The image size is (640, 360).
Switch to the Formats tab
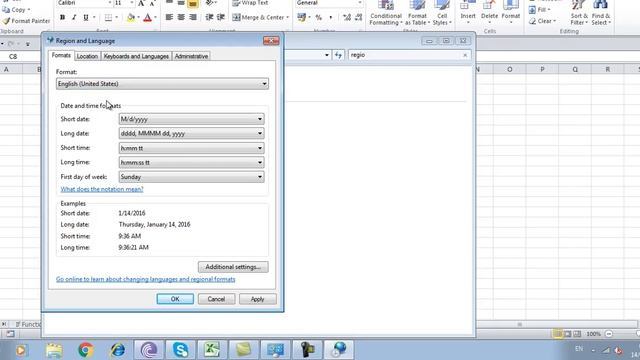(61, 56)
